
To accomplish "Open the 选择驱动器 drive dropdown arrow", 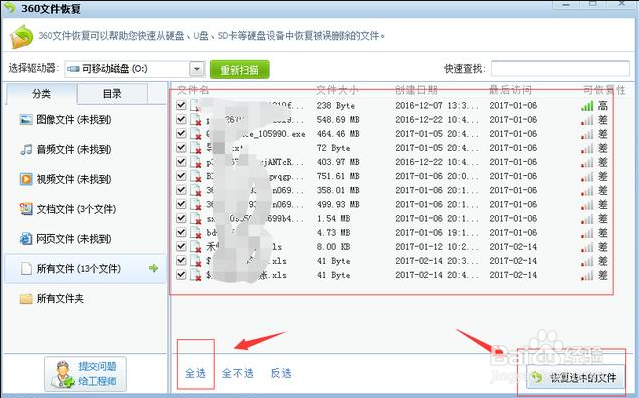I will (197, 69).
